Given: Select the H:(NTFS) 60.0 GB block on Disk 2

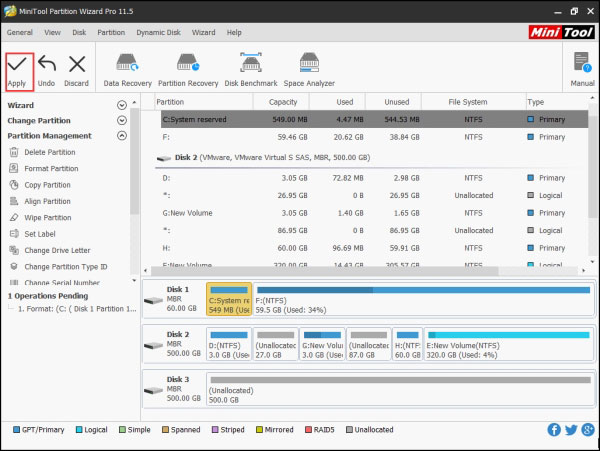Looking at the screenshot, I should click(x=408, y=344).
